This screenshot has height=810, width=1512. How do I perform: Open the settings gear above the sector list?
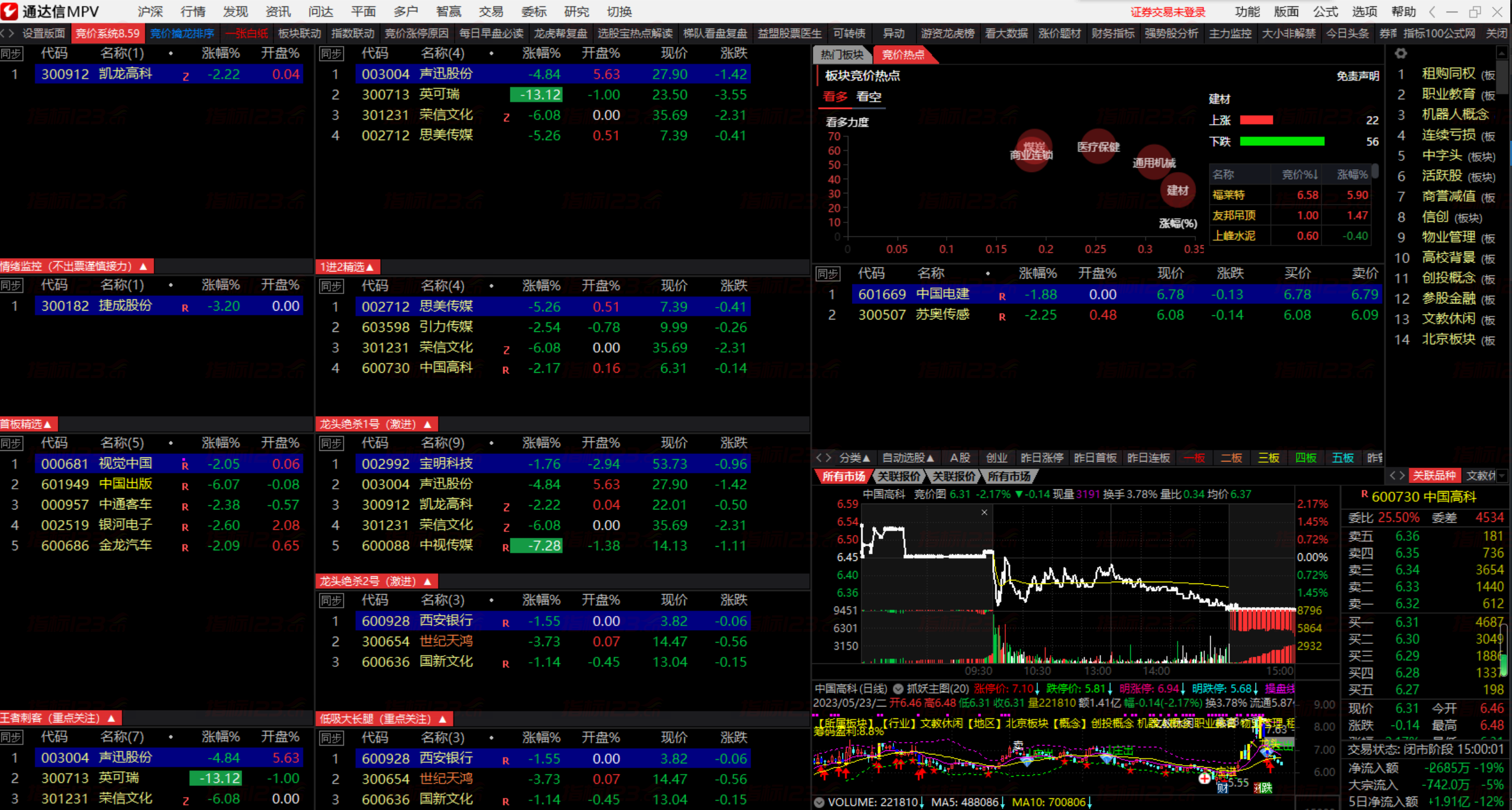[1400, 54]
